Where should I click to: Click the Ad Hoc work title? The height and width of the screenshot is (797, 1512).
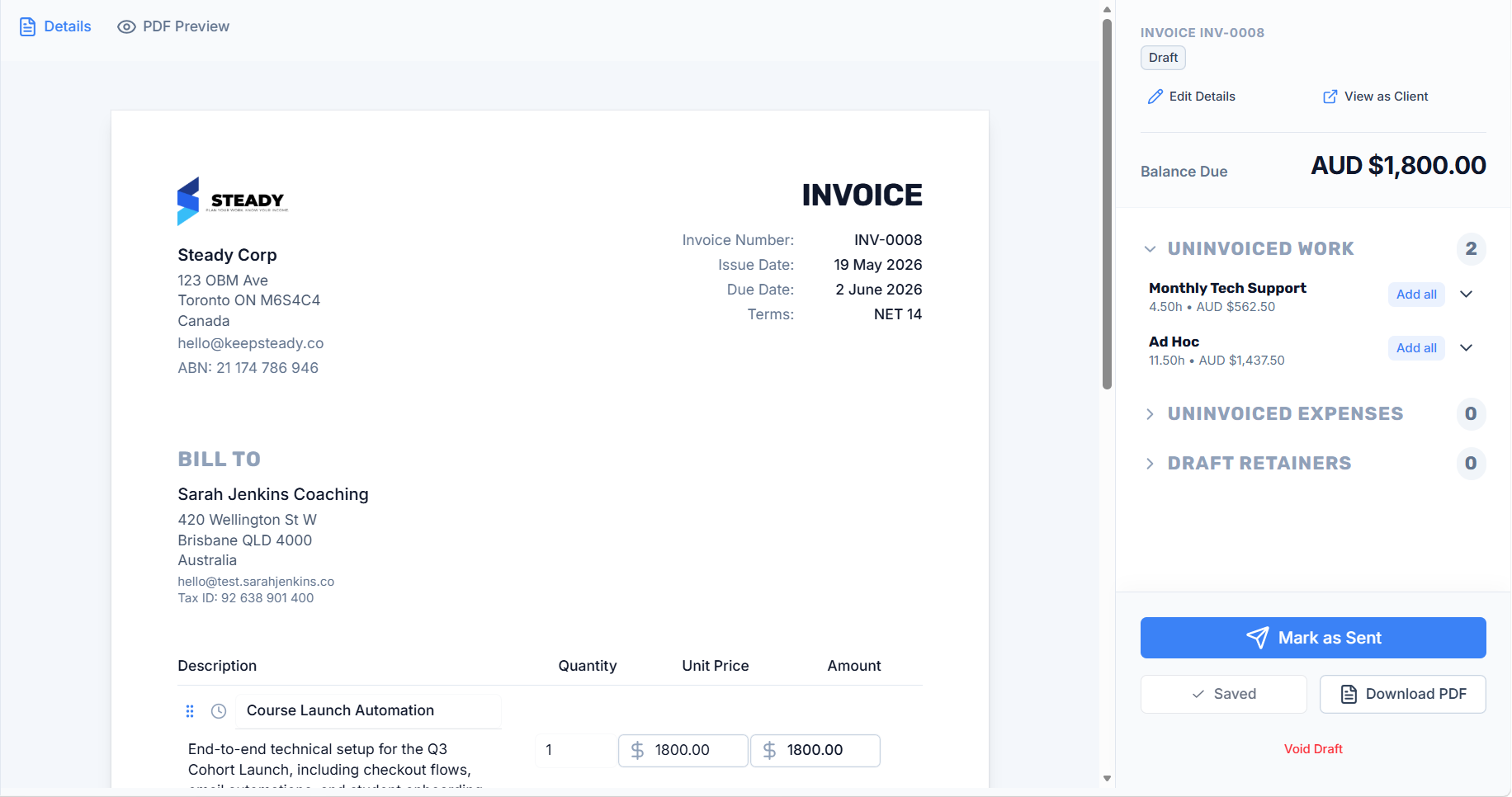[1174, 342]
